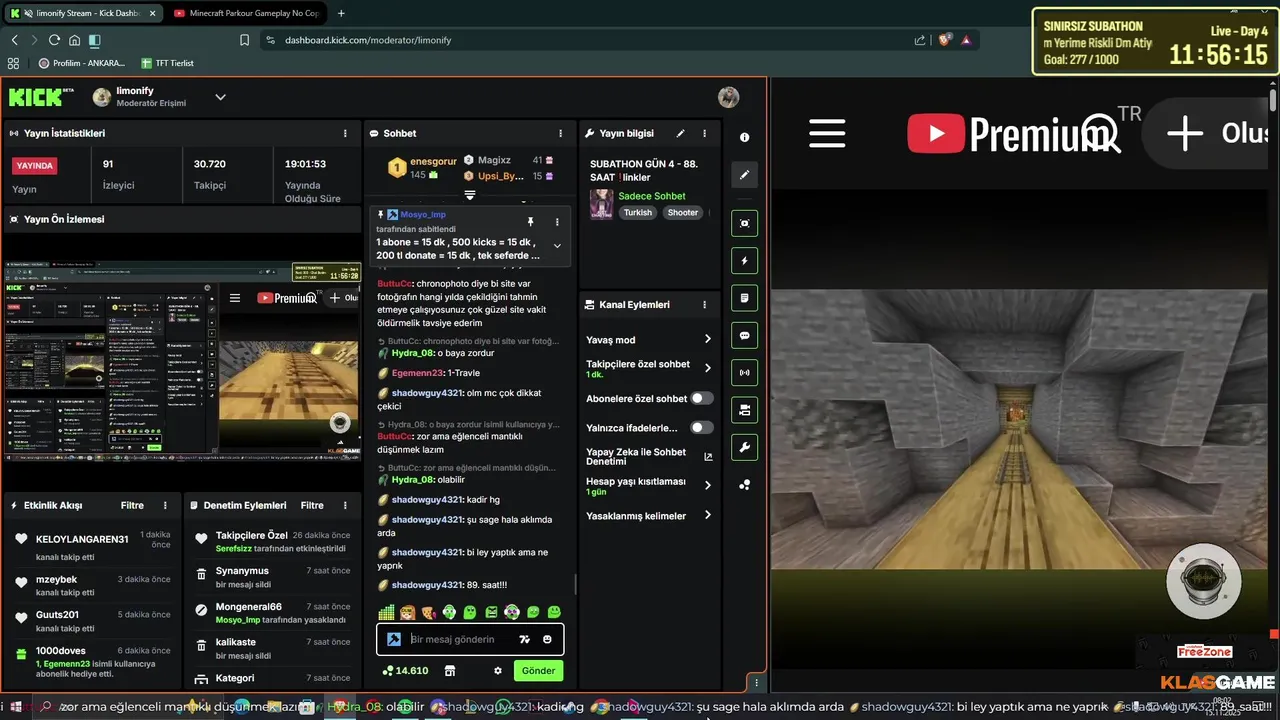
Task: Expand Takipçilere özel sohbet settings
Action: point(707,368)
